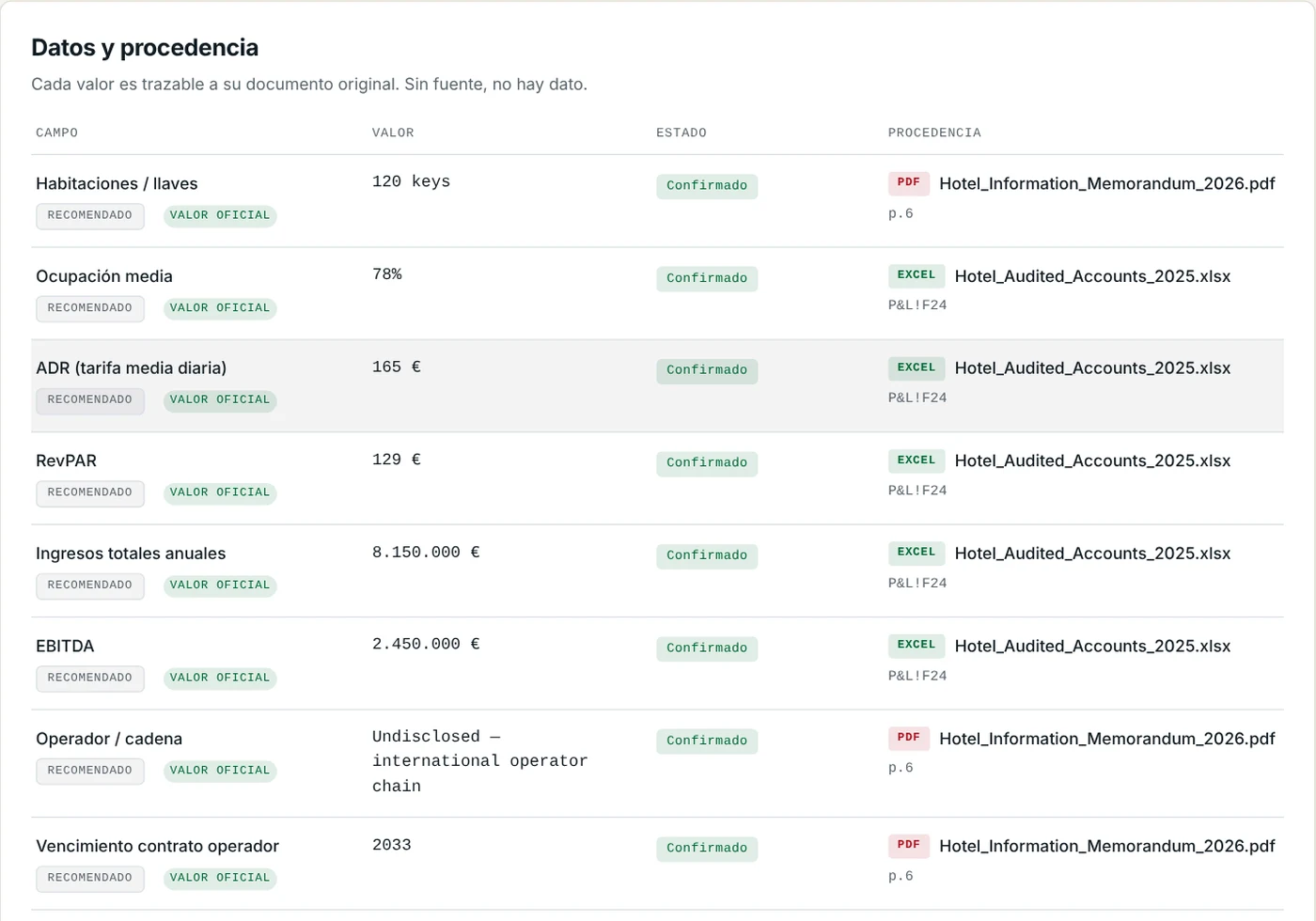Screen dimensions: 1316x921
Task: Click RECOMENDADO tag under RevPAR
Action: coord(90,492)
